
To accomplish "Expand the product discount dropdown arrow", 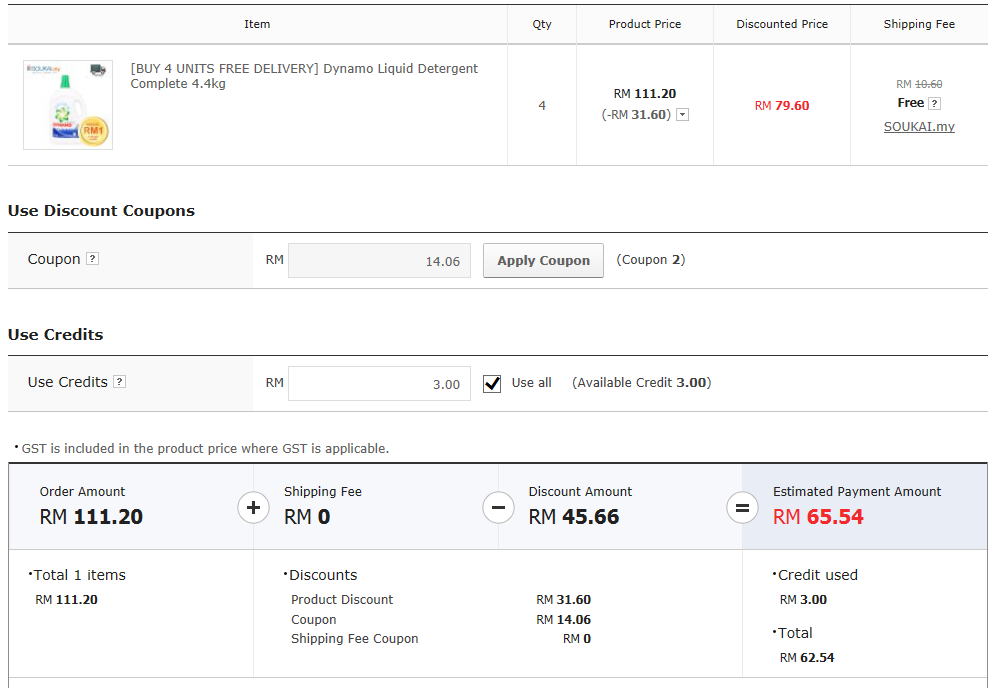I will coord(683,115).
